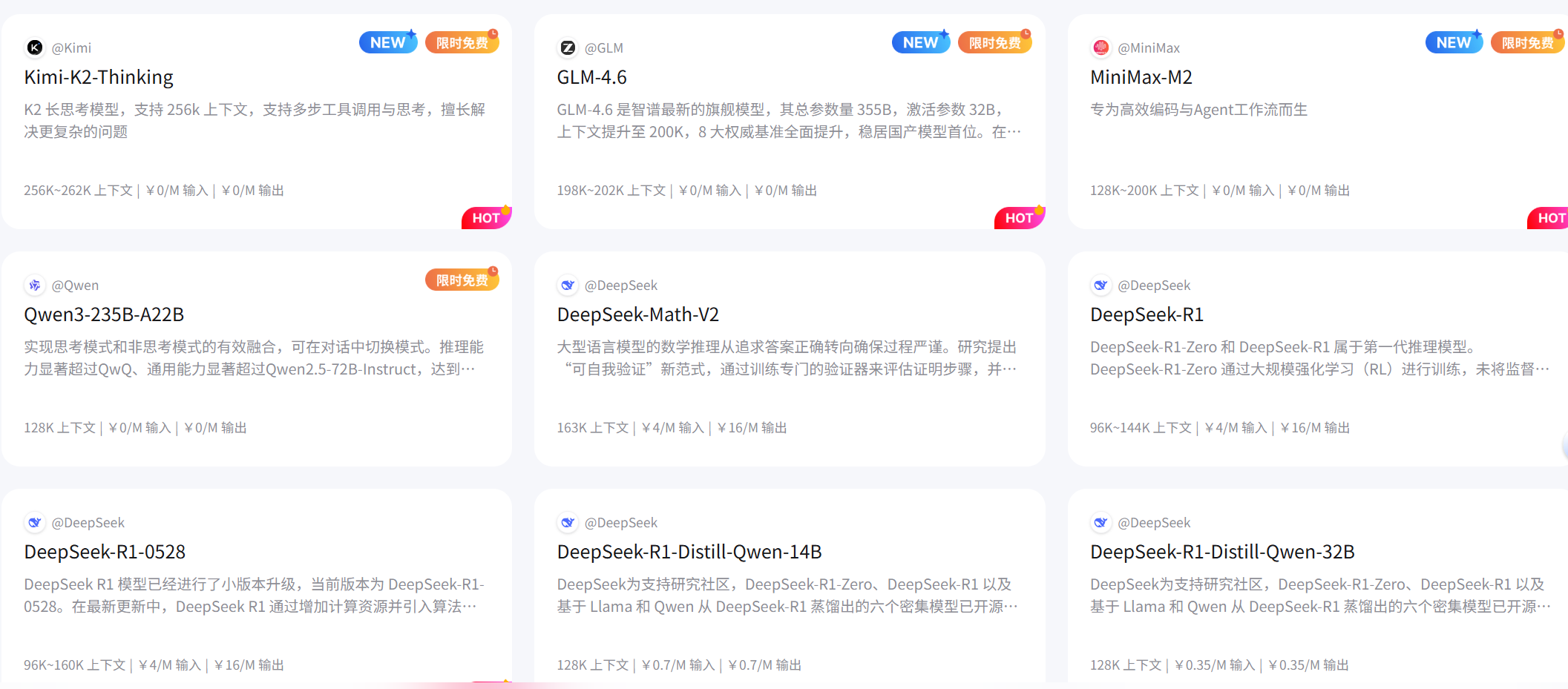Select @DeepSeek label on DeepSeek-Math-V2 card
The width and height of the screenshot is (1568, 689).
[620, 286]
